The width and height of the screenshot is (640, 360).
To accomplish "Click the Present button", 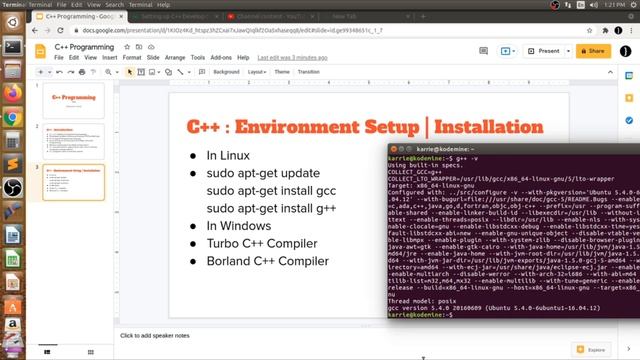I will 544,51.
